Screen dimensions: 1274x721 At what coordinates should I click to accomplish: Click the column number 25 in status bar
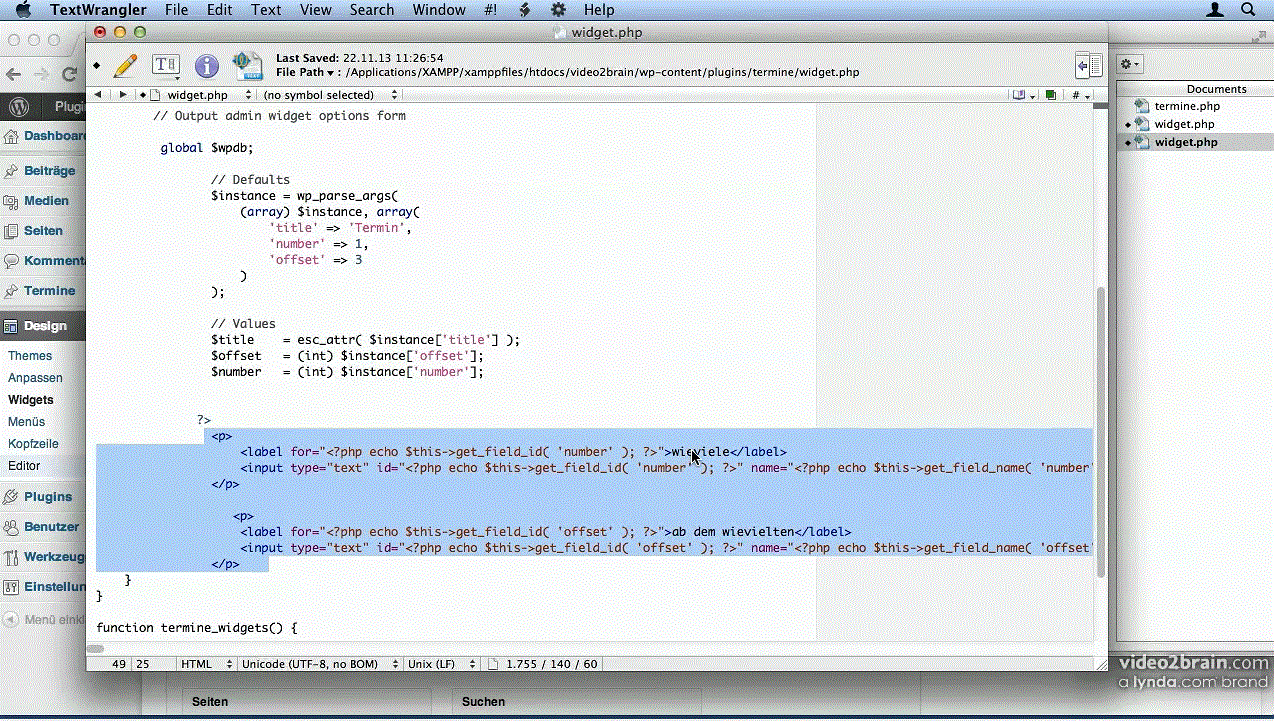point(143,664)
